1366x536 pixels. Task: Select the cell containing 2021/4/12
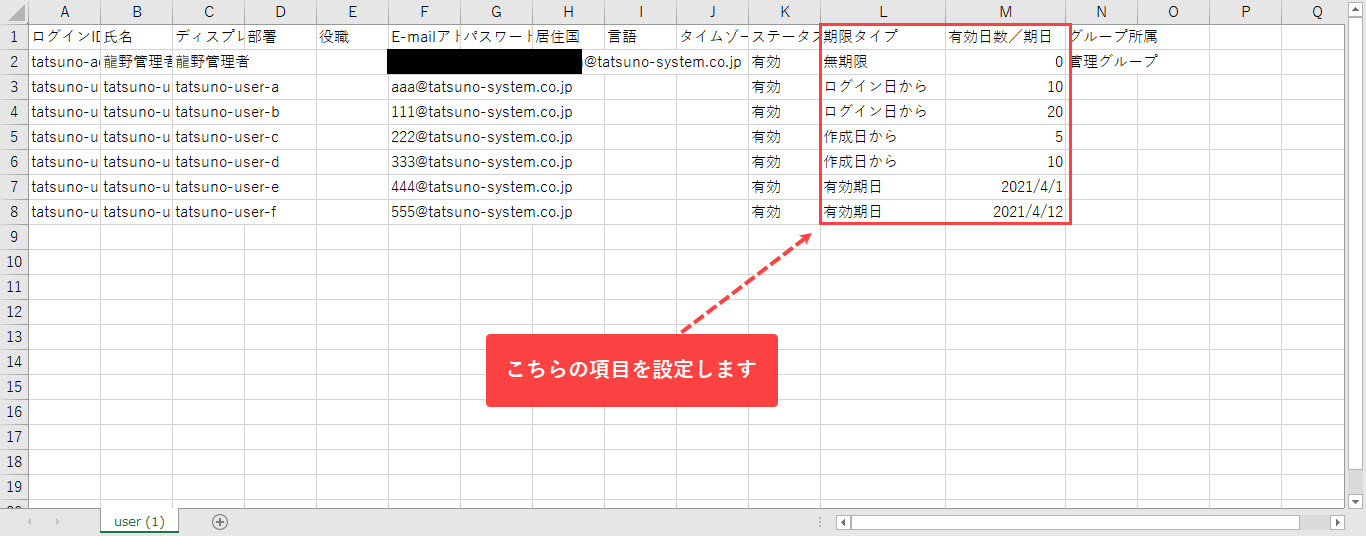point(1005,211)
